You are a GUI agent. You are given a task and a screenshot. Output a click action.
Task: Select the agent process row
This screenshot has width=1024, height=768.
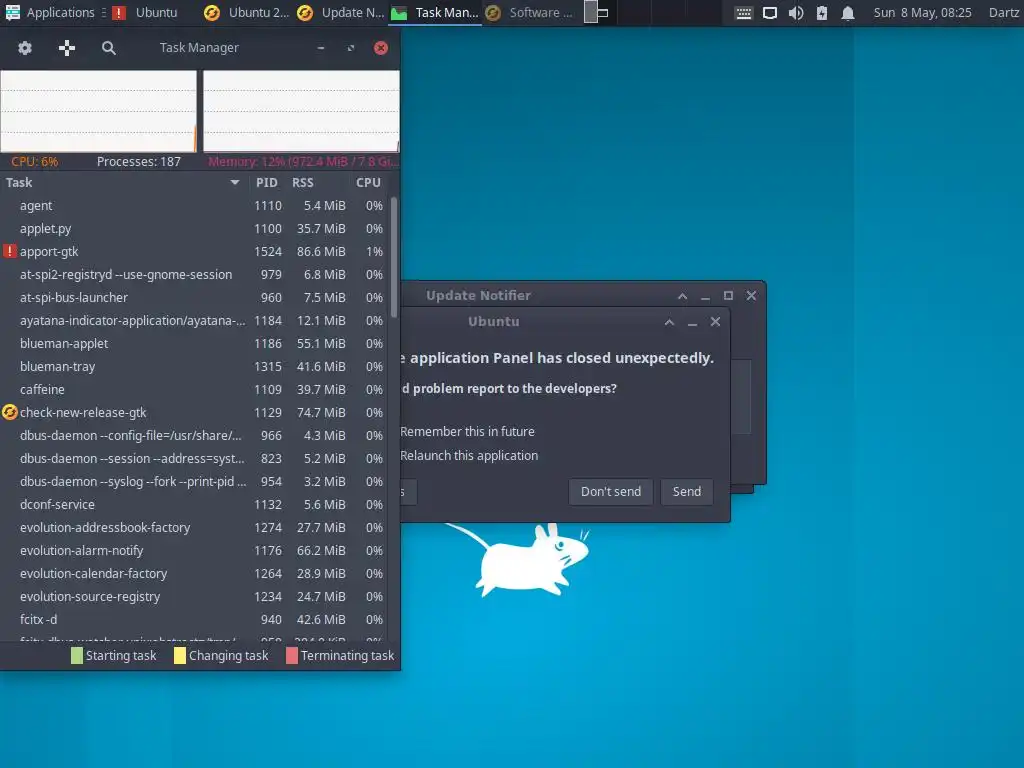coord(194,206)
